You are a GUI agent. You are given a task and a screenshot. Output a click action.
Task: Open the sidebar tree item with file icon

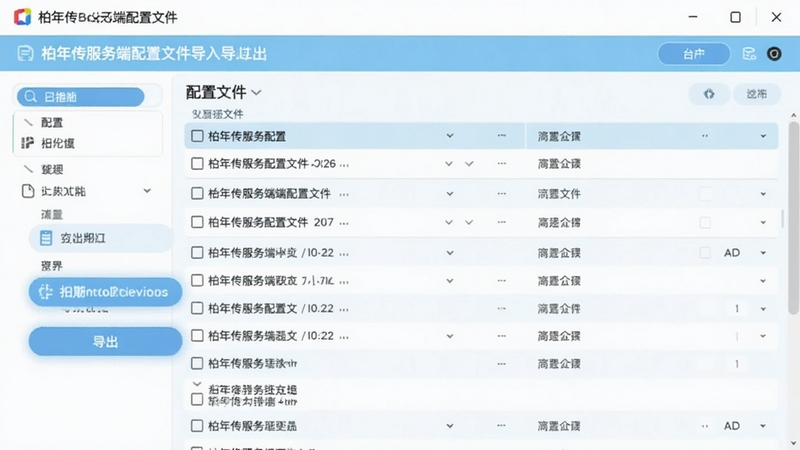[88, 191]
